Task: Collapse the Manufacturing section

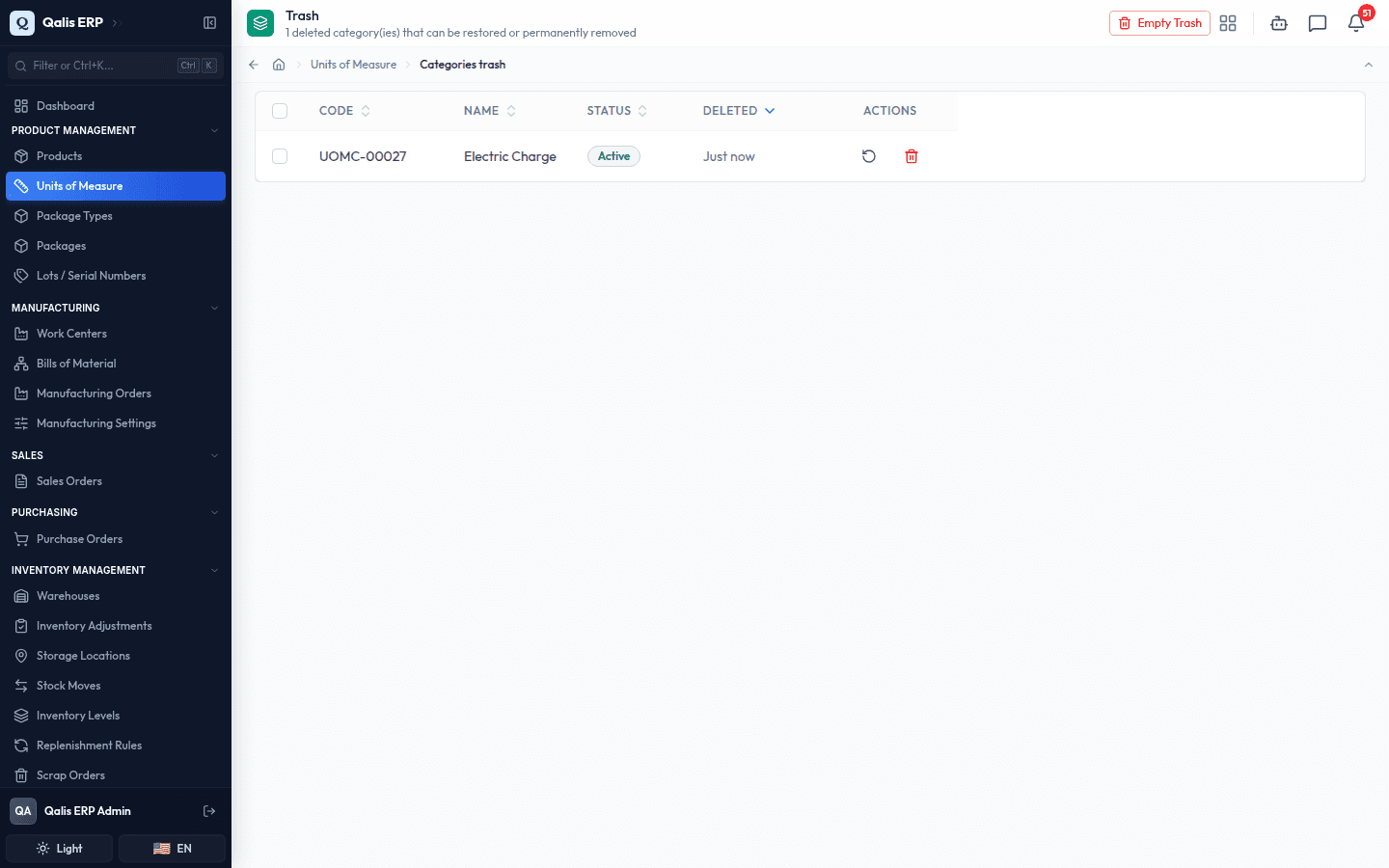Action: (214, 308)
